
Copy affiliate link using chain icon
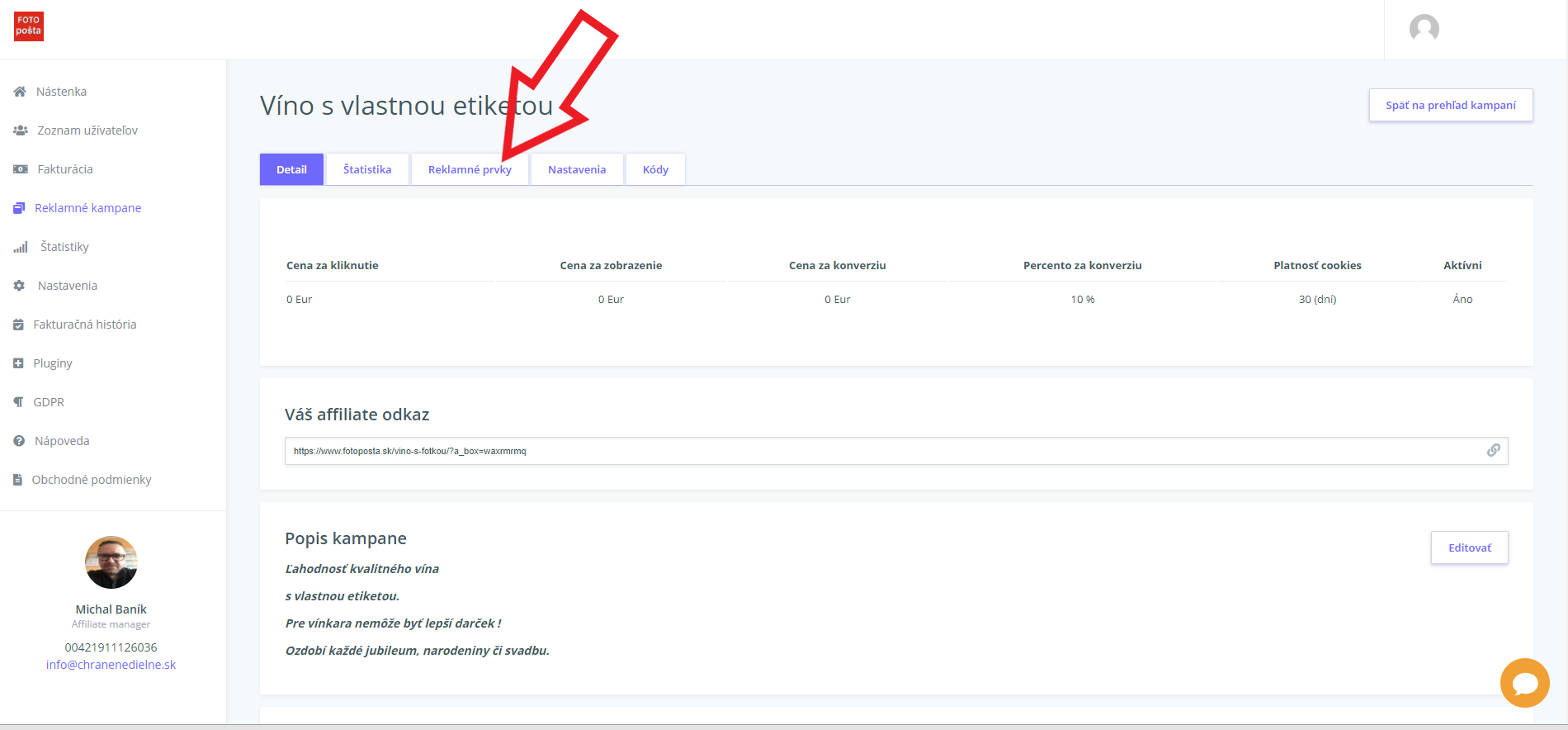(1493, 450)
